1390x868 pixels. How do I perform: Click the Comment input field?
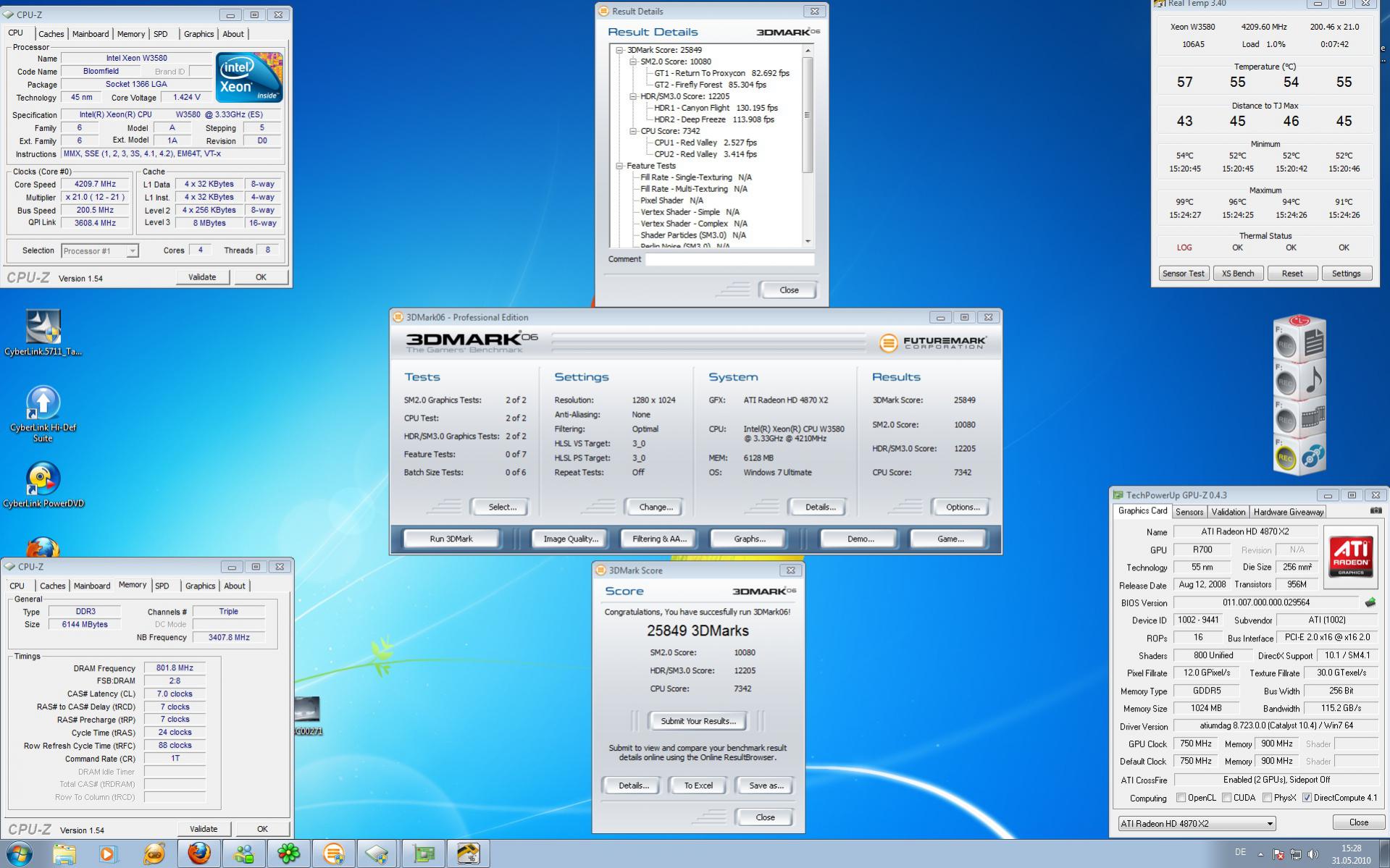(x=729, y=259)
